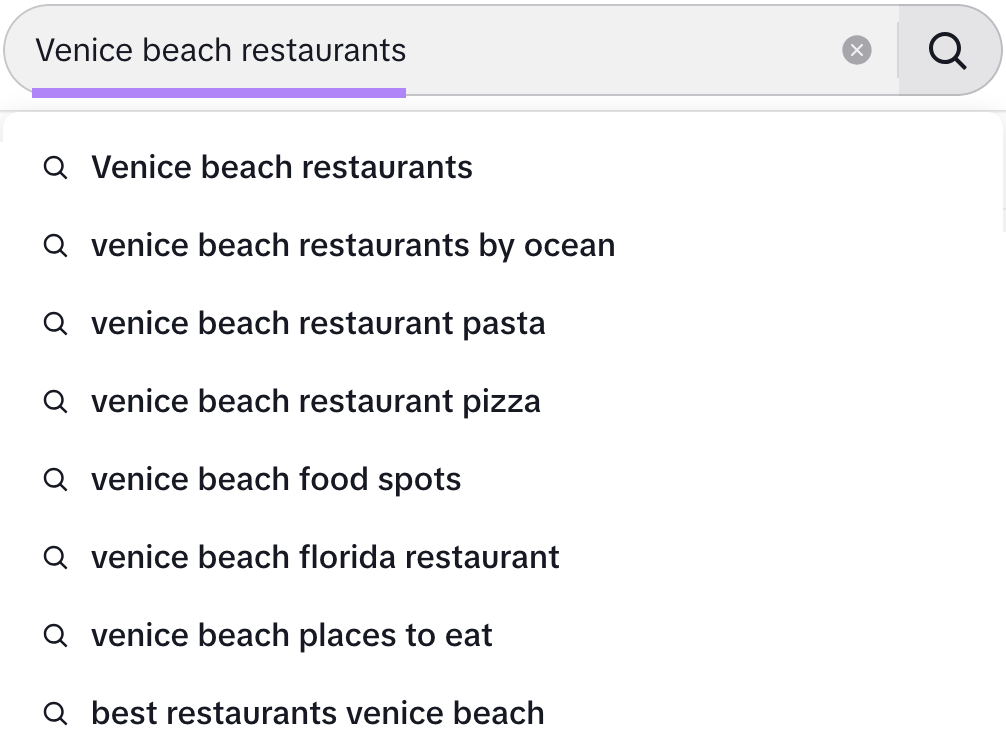Click the magnifier icon beside "Venice beach restaurants"
The height and width of the screenshot is (754, 1006).
pyautogui.click(x=56, y=167)
